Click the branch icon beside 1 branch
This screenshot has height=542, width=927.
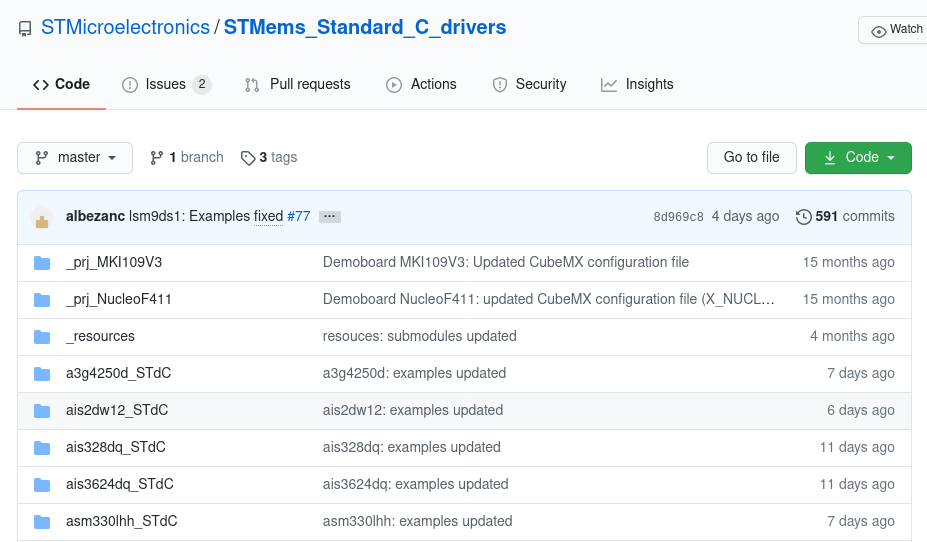point(157,158)
